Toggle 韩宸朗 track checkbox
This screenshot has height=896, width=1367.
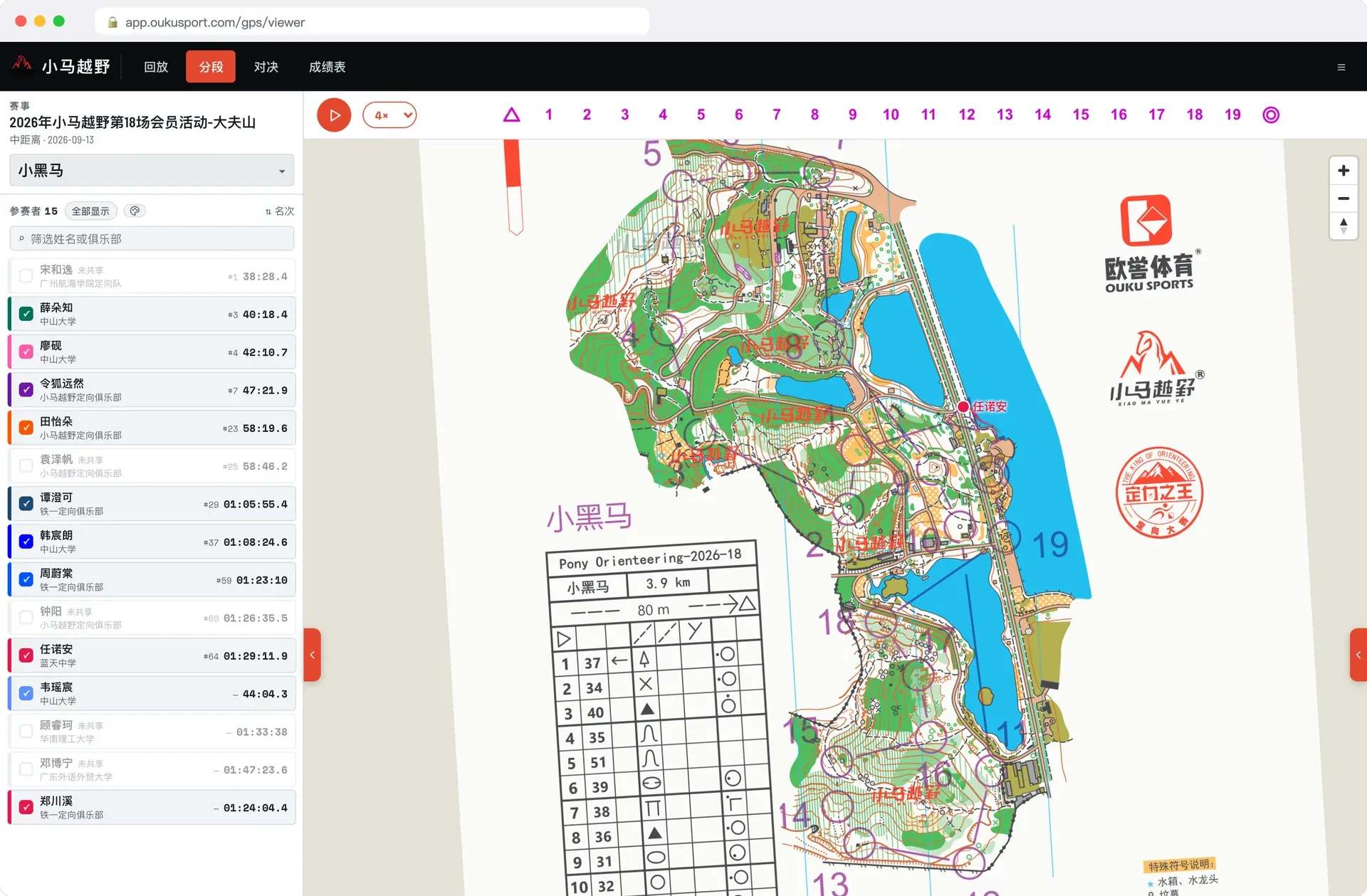pyautogui.click(x=26, y=542)
